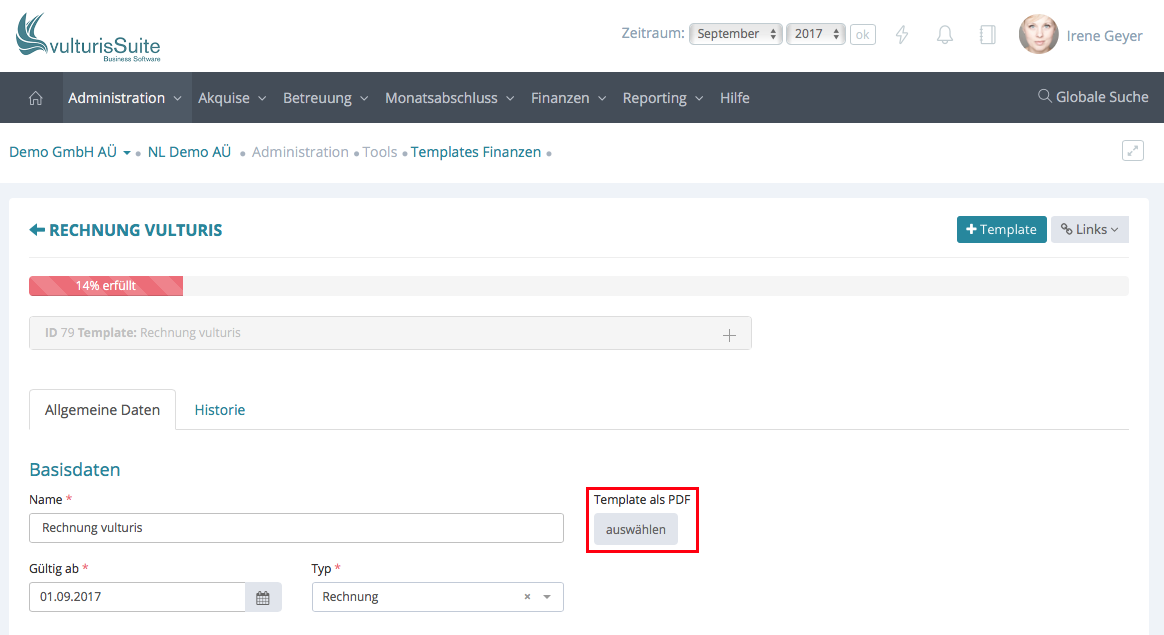This screenshot has height=635, width=1164.
Task: Expand the Typ dropdown arrow
Action: (x=547, y=597)
